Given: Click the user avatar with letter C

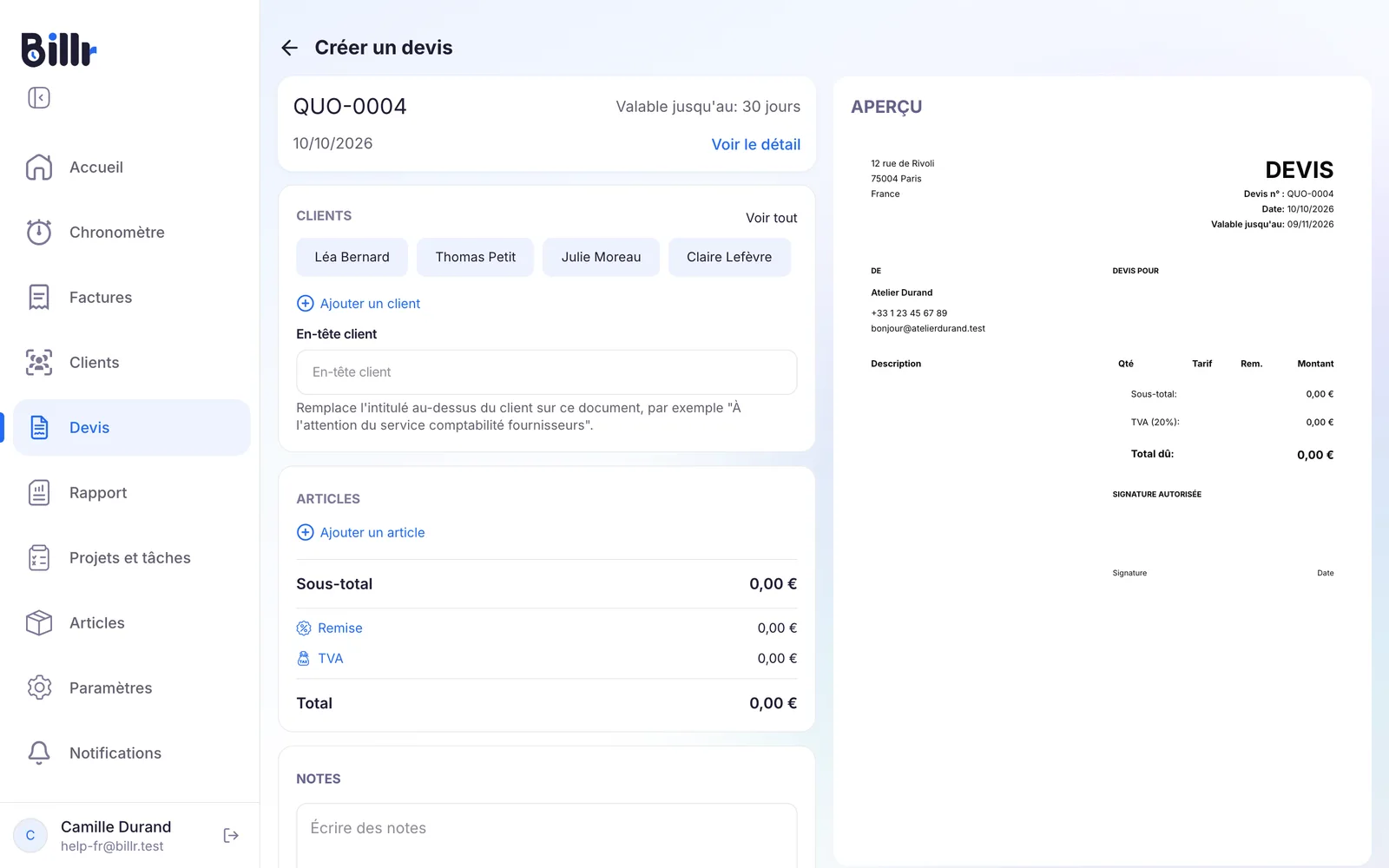Looking at the screenshot, I should (x=30, y=835).
